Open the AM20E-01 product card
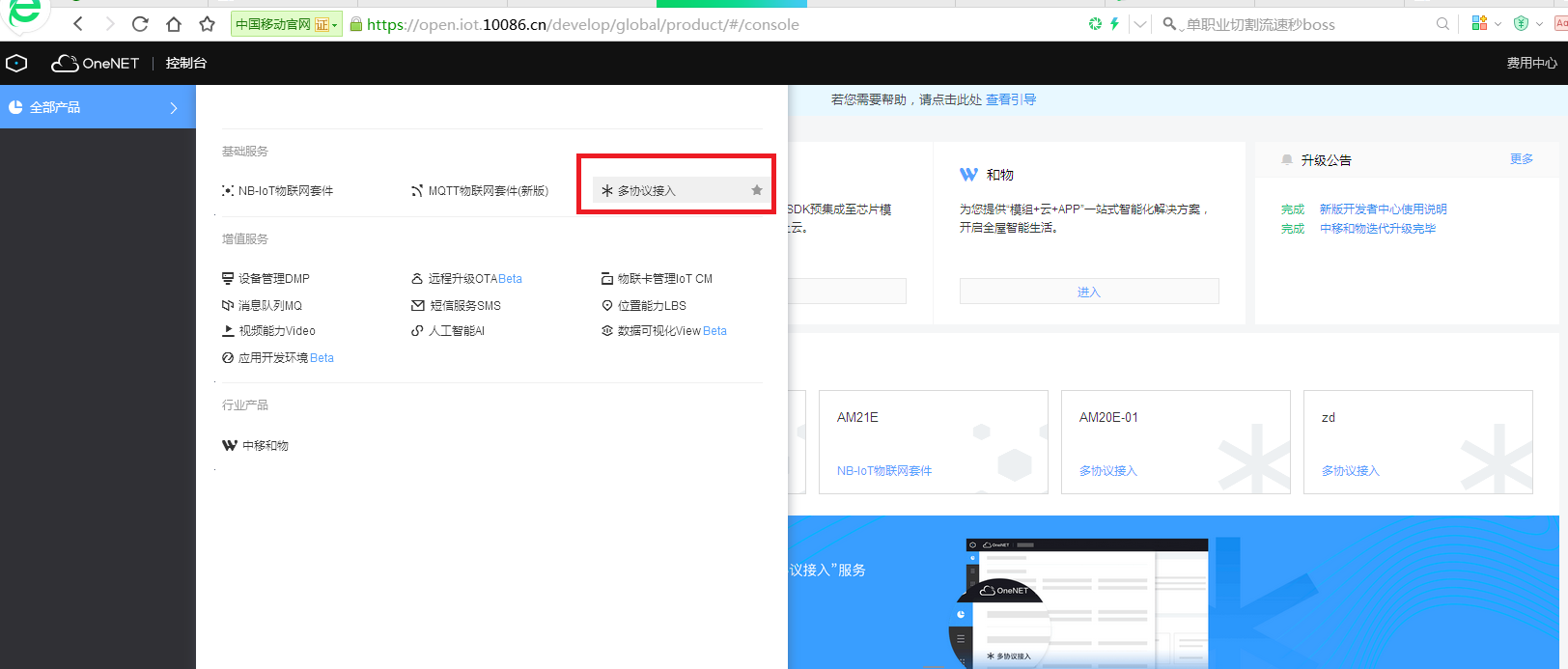Image resolution: width=1568 pixels, height=669 pixels. pos(1176,442)
